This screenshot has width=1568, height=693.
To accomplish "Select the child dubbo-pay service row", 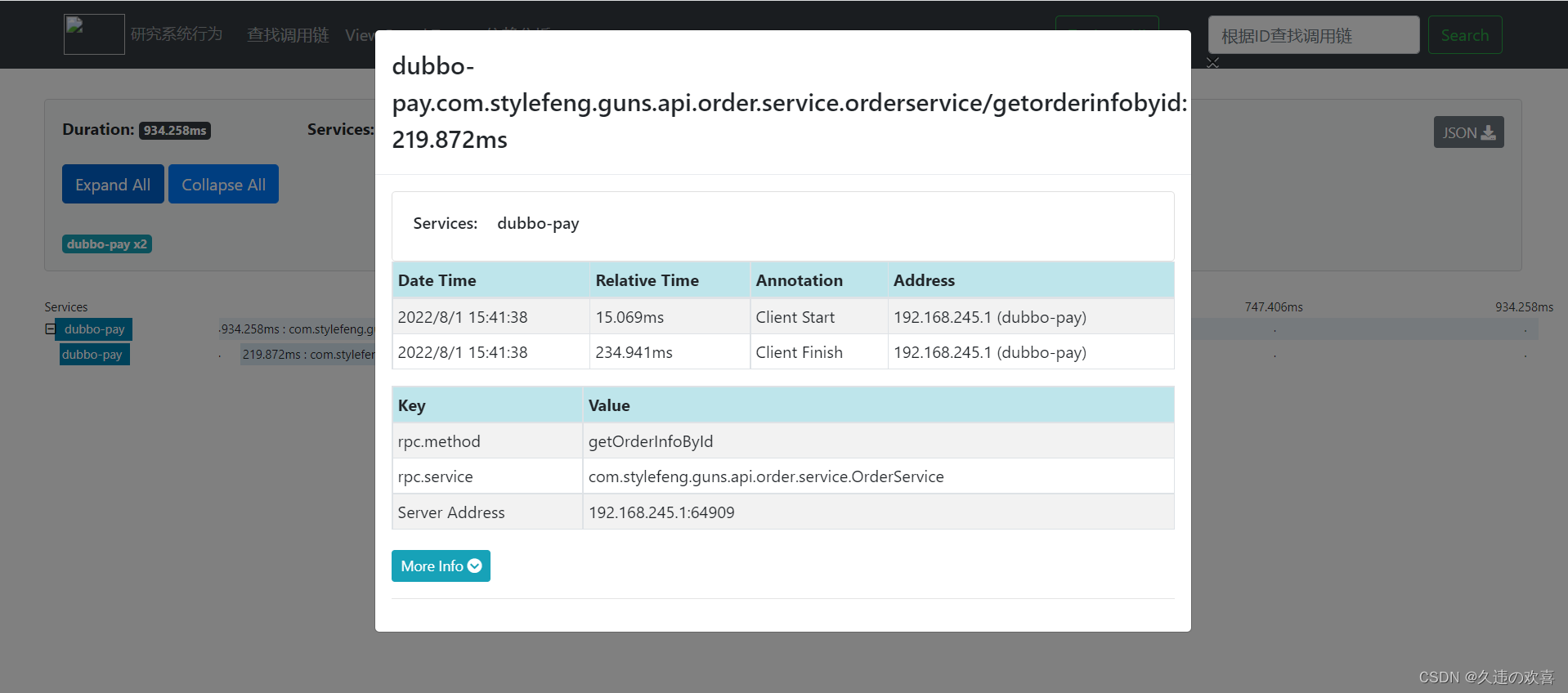I will click(94, 355).
